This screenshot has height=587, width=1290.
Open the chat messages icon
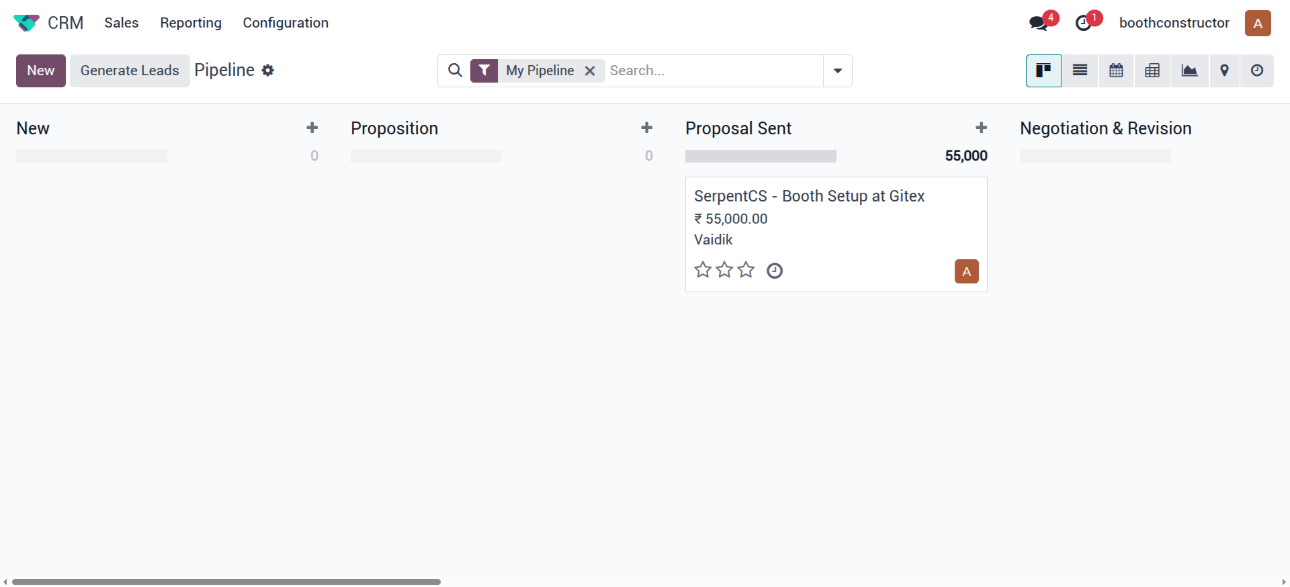pos(1038,23)
